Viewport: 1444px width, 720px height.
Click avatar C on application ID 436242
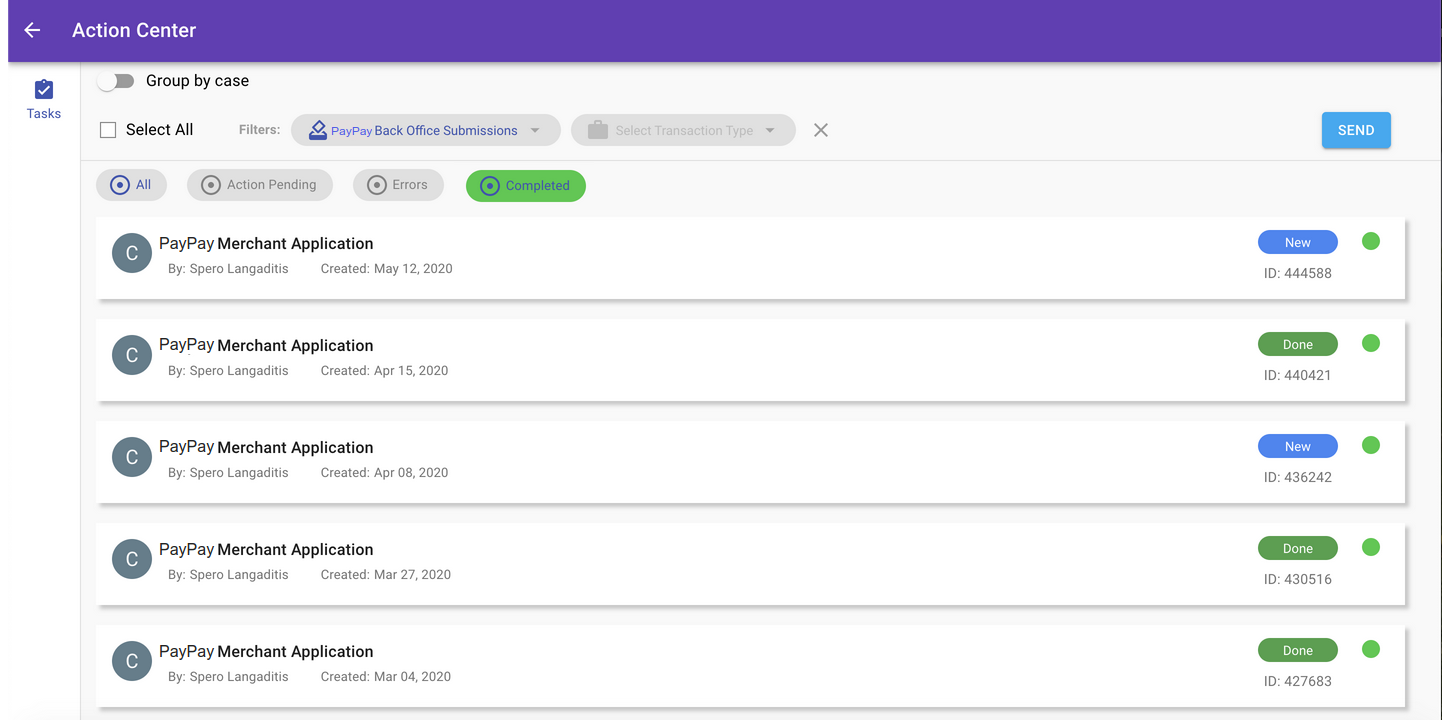pyautogui.click(x=132, y=457)
